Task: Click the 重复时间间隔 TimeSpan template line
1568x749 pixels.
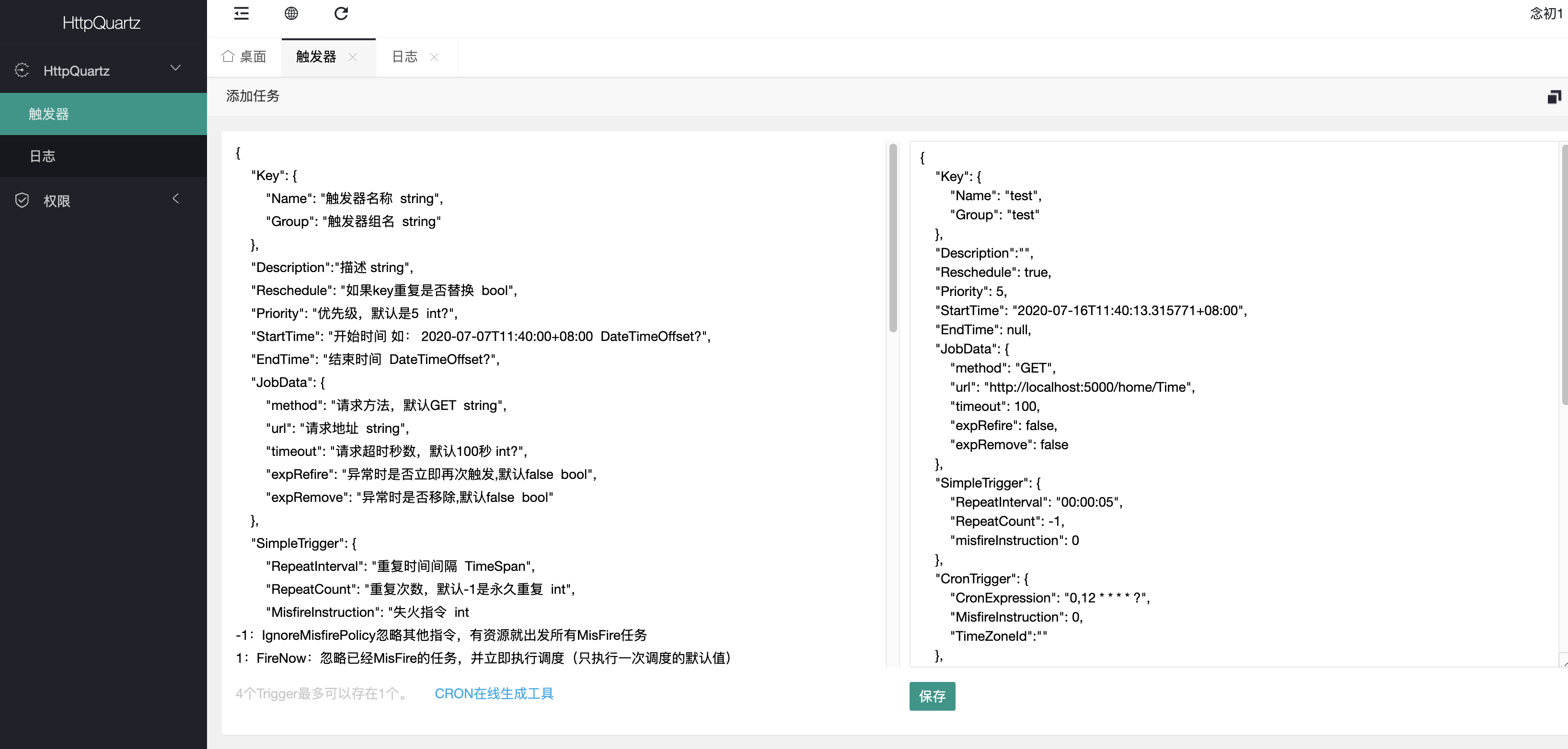Action: point(400,567)
